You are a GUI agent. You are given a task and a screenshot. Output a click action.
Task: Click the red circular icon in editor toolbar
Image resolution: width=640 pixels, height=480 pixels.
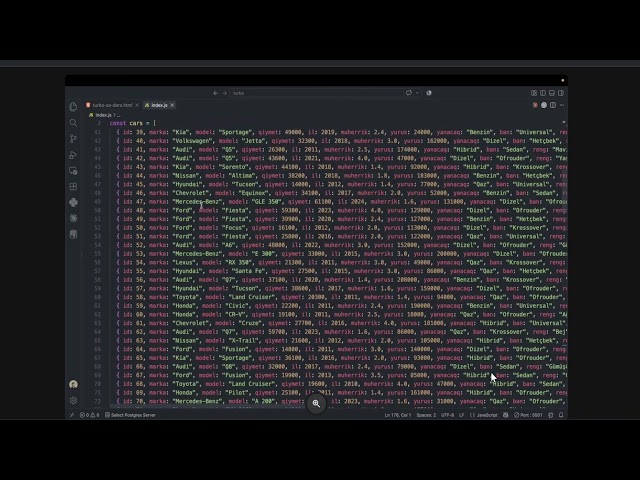[535, 105]
